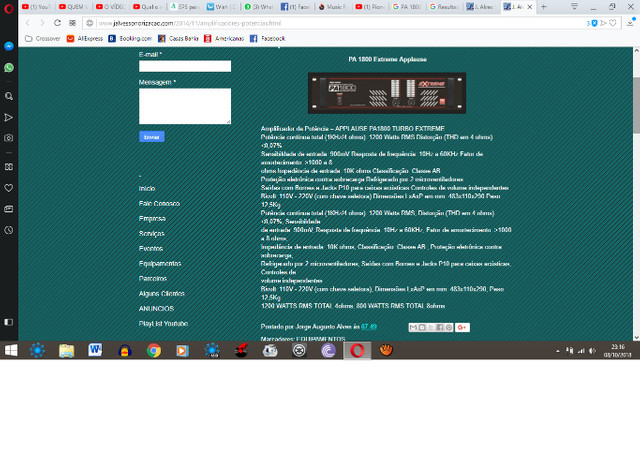Open Speed Dial from sidebar grid icon

(9, 167)
